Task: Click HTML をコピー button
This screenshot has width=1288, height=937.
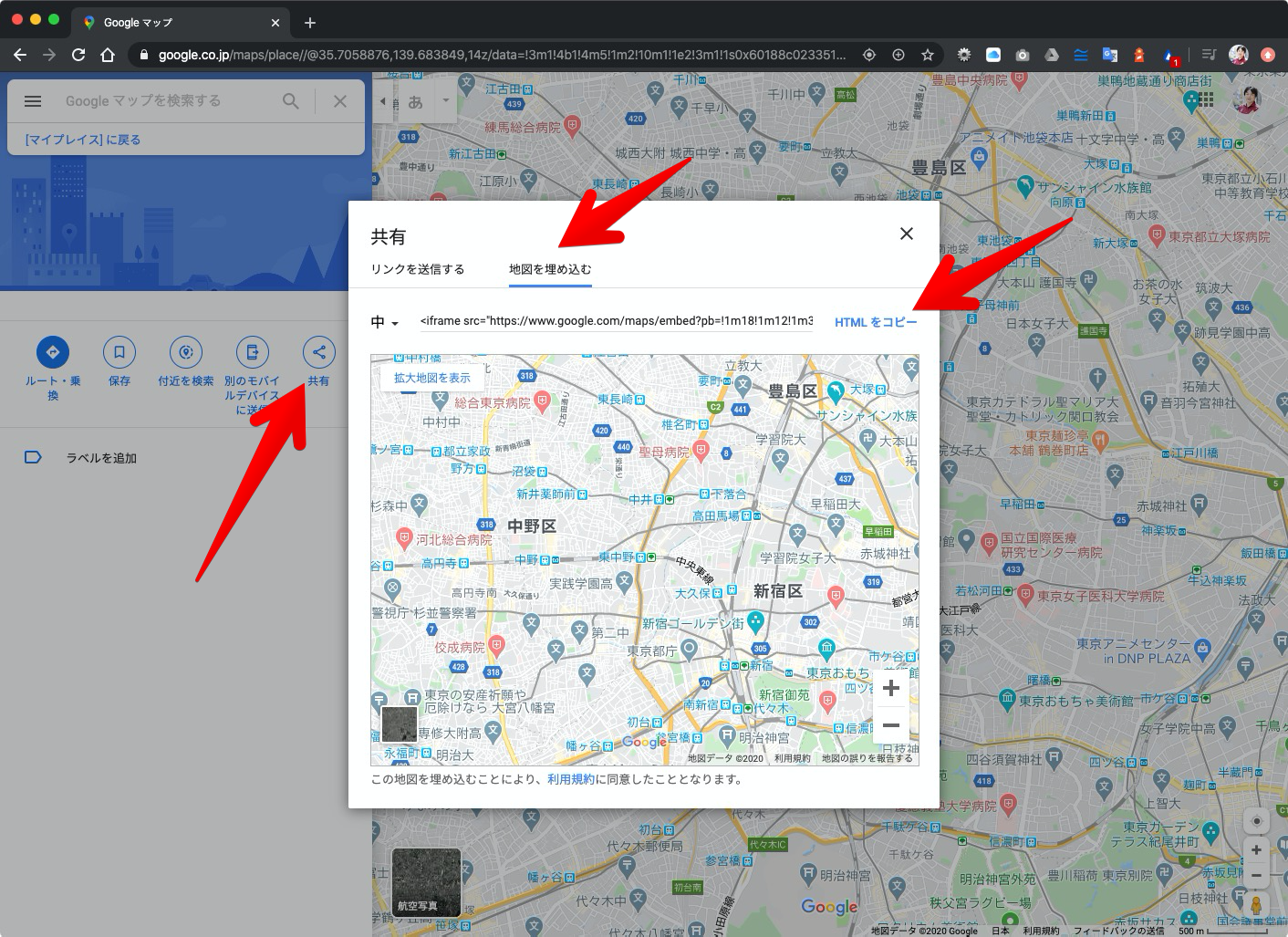Action: pos(876,322)
